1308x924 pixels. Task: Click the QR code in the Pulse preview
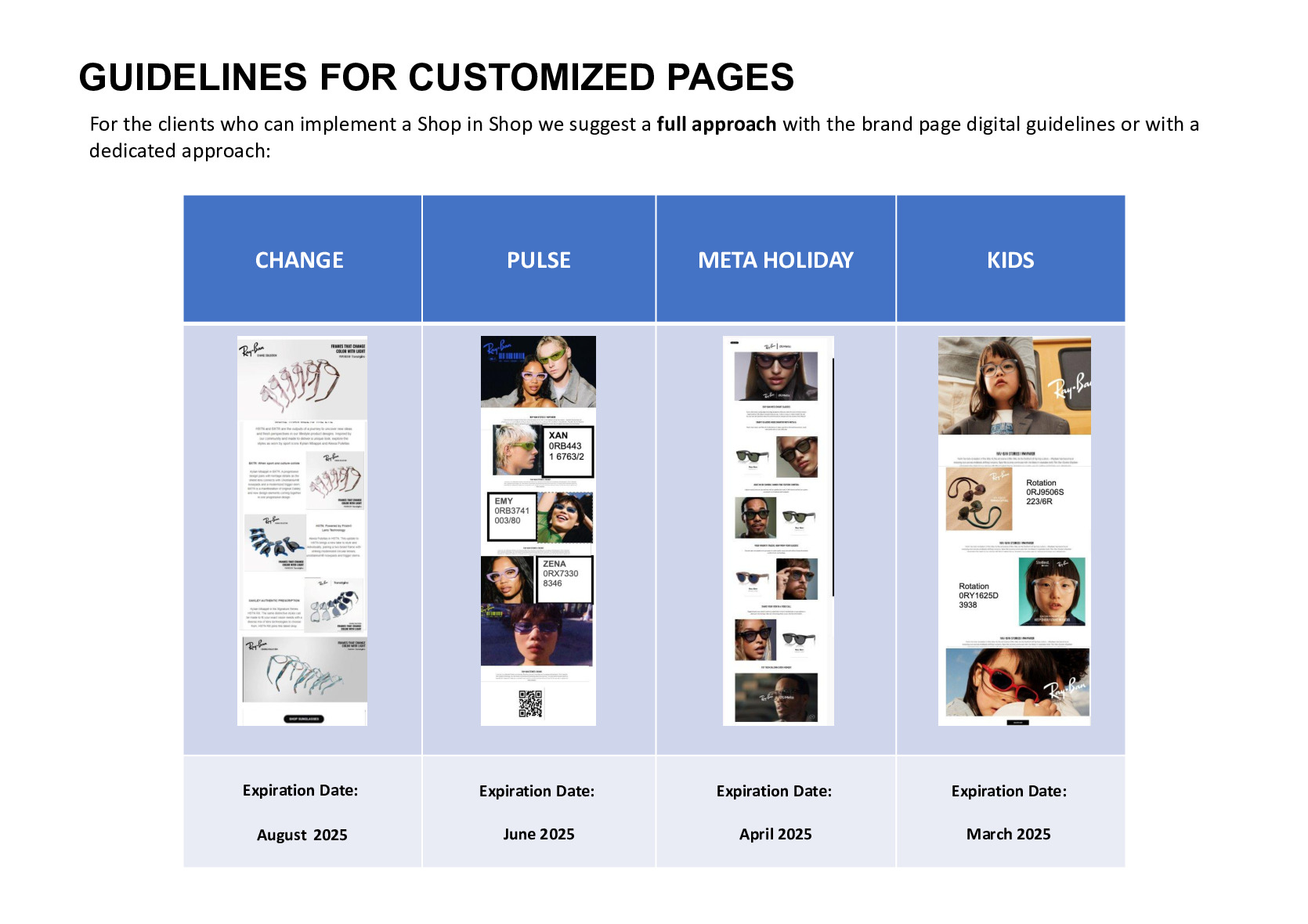coord(530,704)
